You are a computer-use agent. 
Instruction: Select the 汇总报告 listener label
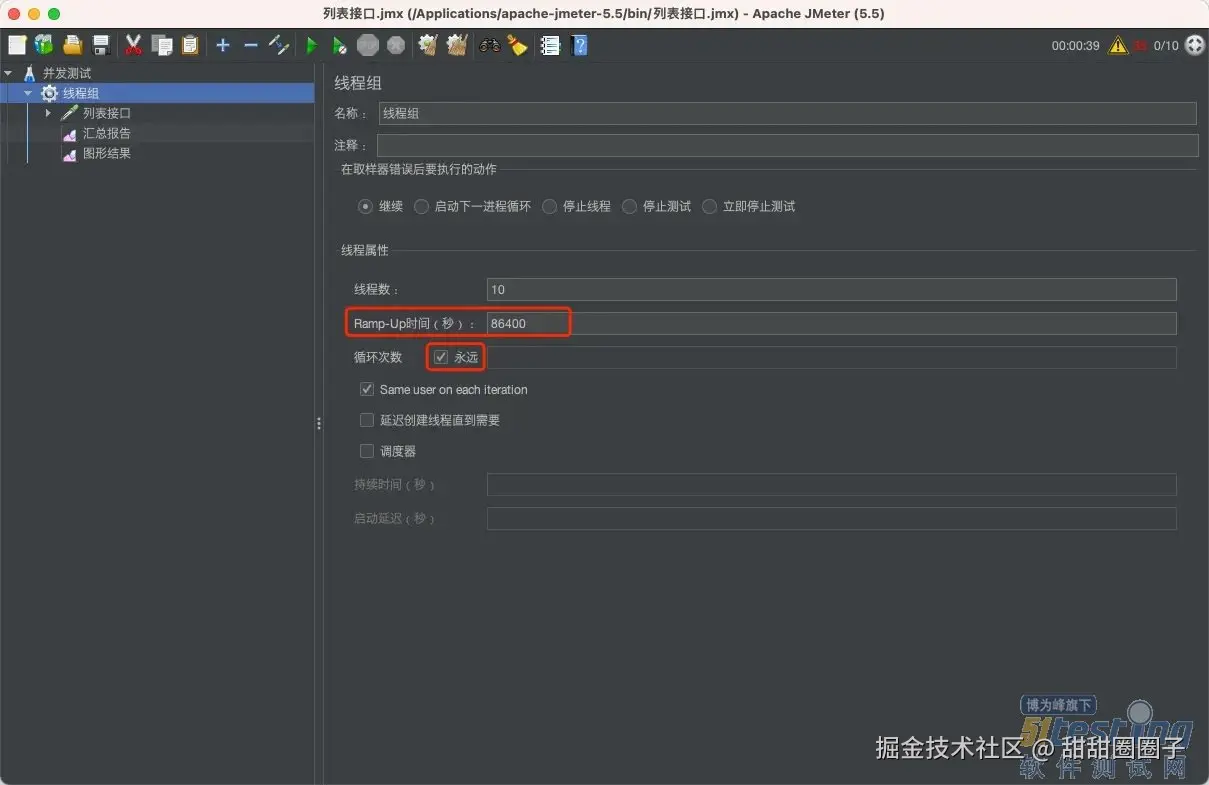(x=107, y=133)
